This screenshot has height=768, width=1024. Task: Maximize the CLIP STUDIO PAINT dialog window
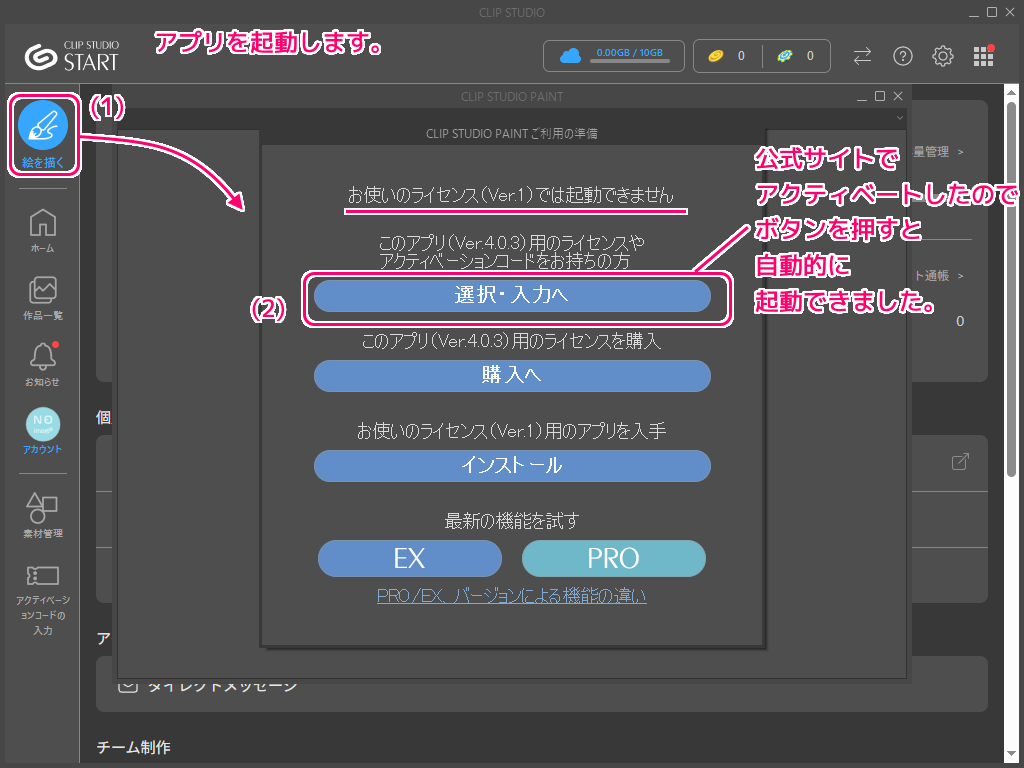[x=880, y=96]
